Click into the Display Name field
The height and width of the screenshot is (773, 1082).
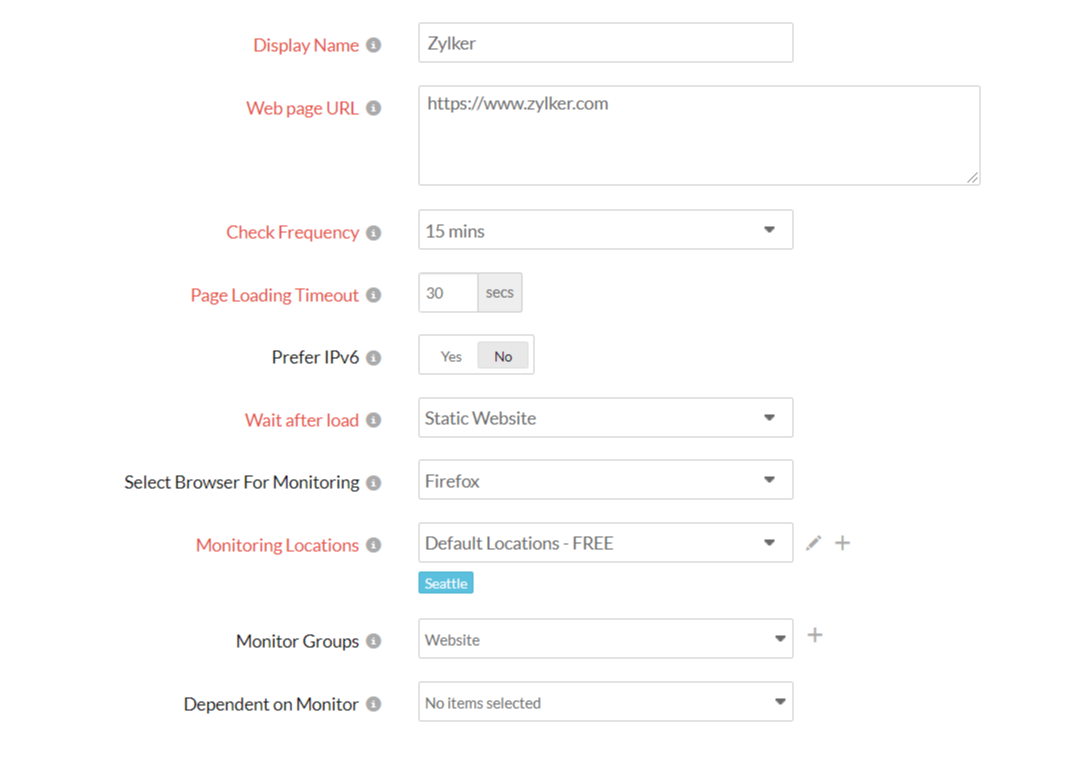pos(605,43)
